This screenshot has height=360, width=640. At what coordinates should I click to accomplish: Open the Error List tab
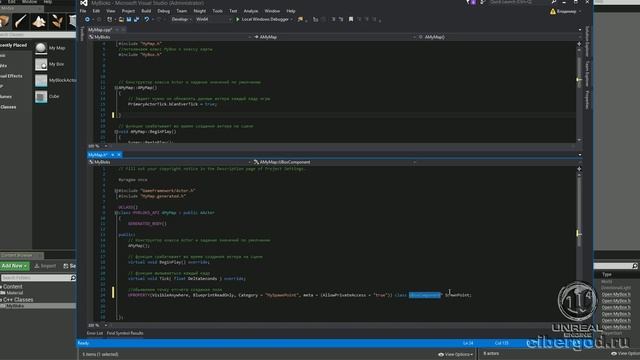95,333
